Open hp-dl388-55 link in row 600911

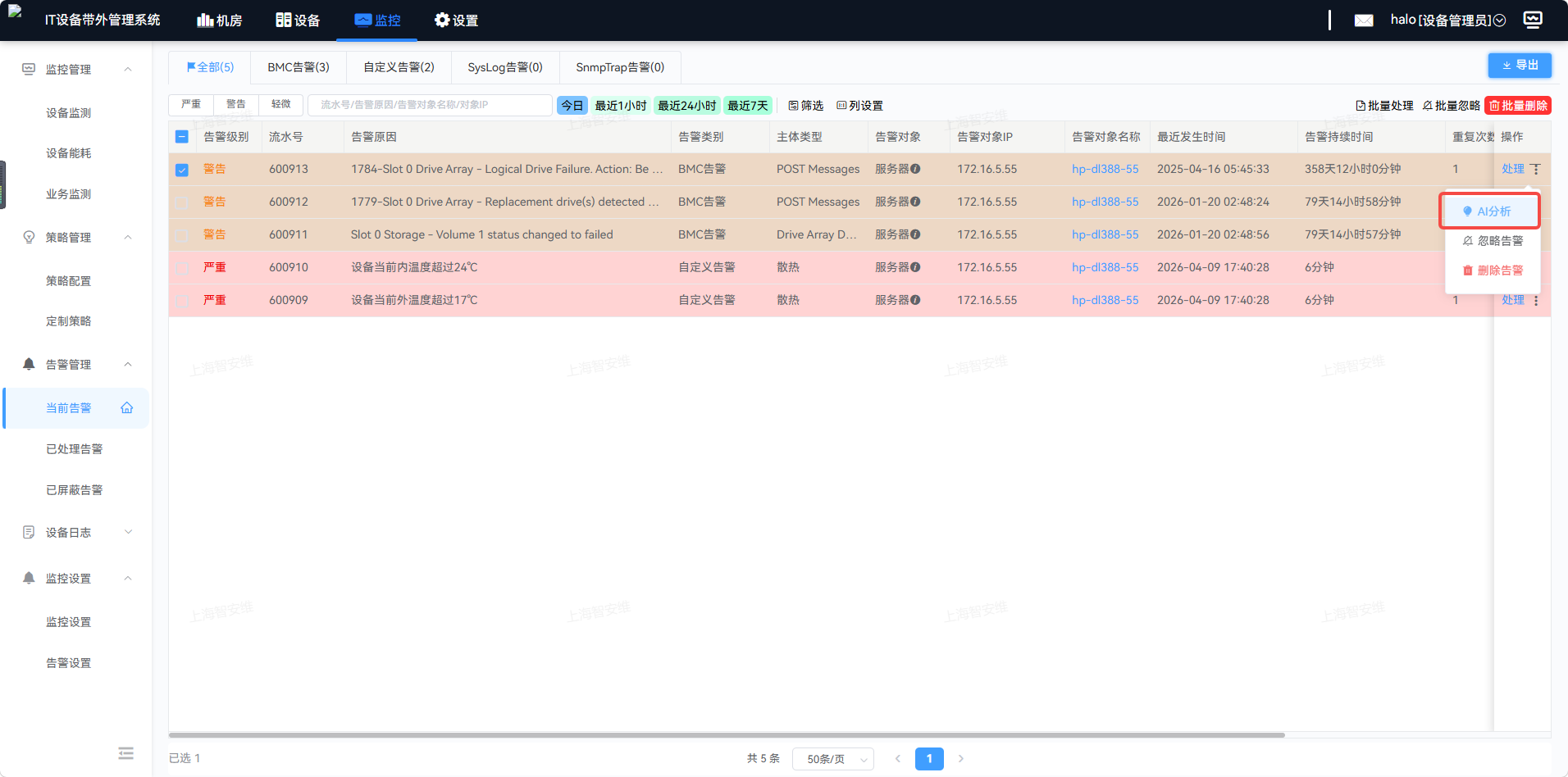1105,234
